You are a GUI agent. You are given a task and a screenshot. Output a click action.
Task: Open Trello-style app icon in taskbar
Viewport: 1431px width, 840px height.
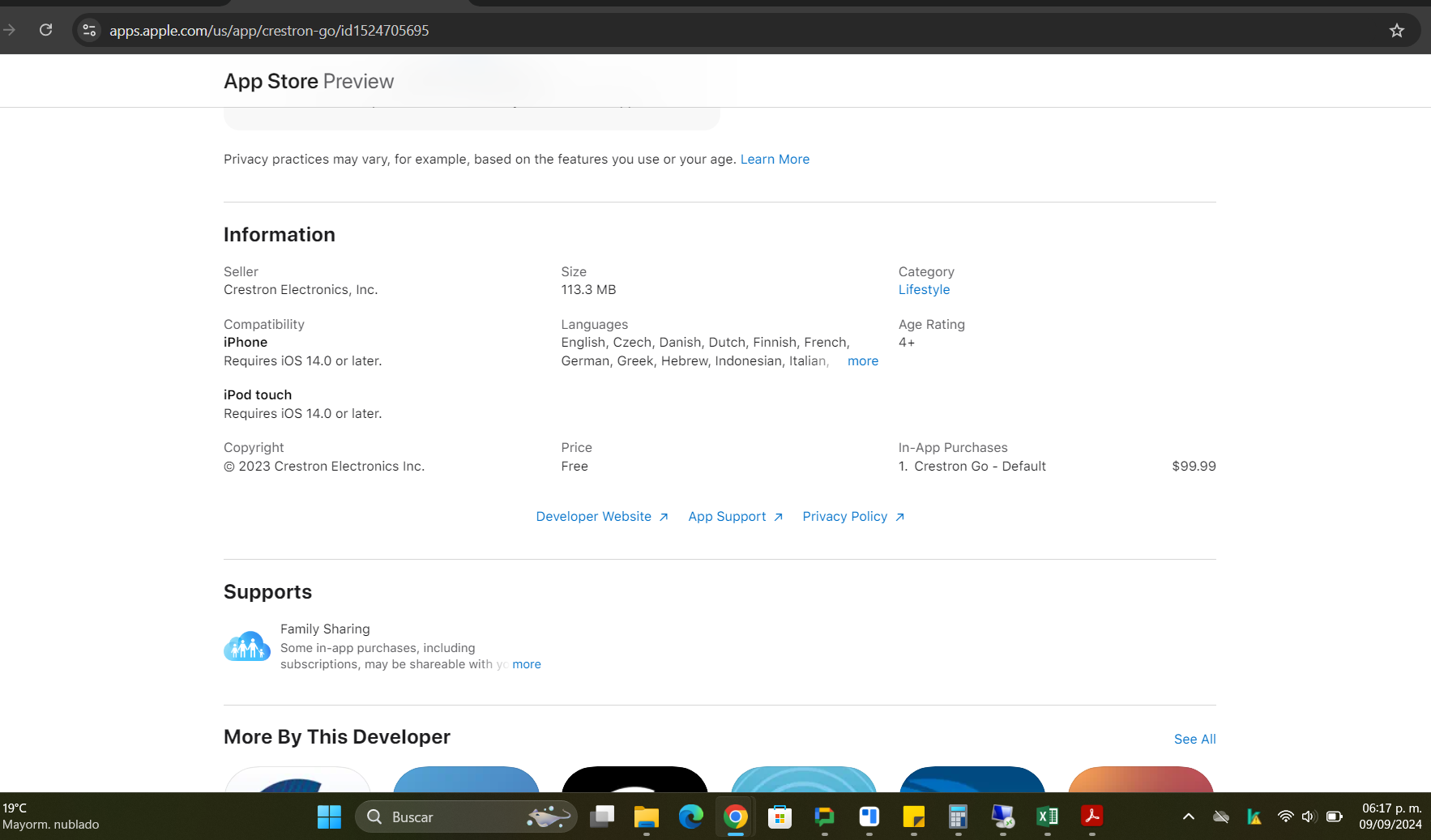coord(869,817)
